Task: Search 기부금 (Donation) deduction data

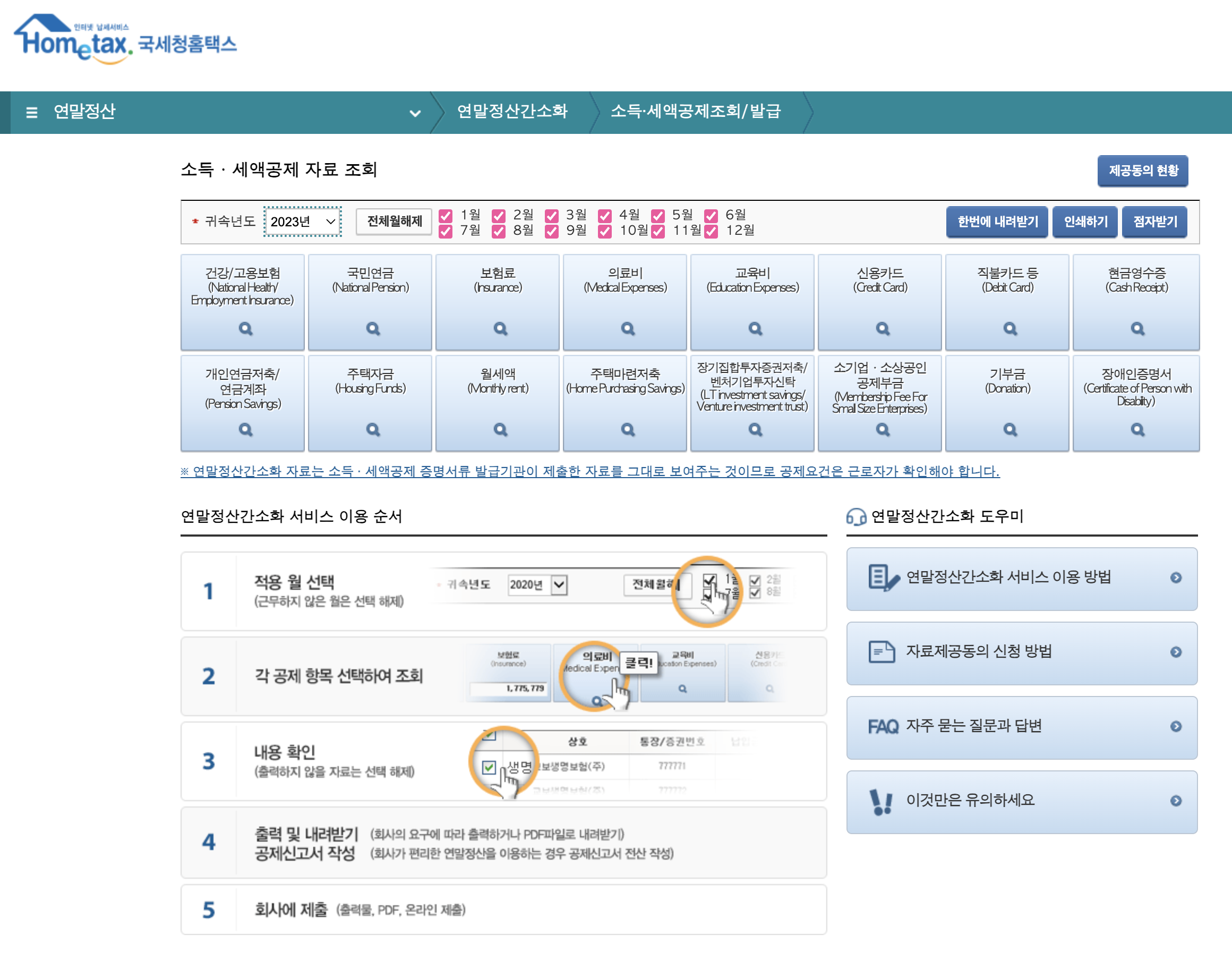Action: tap(1007, 429)
